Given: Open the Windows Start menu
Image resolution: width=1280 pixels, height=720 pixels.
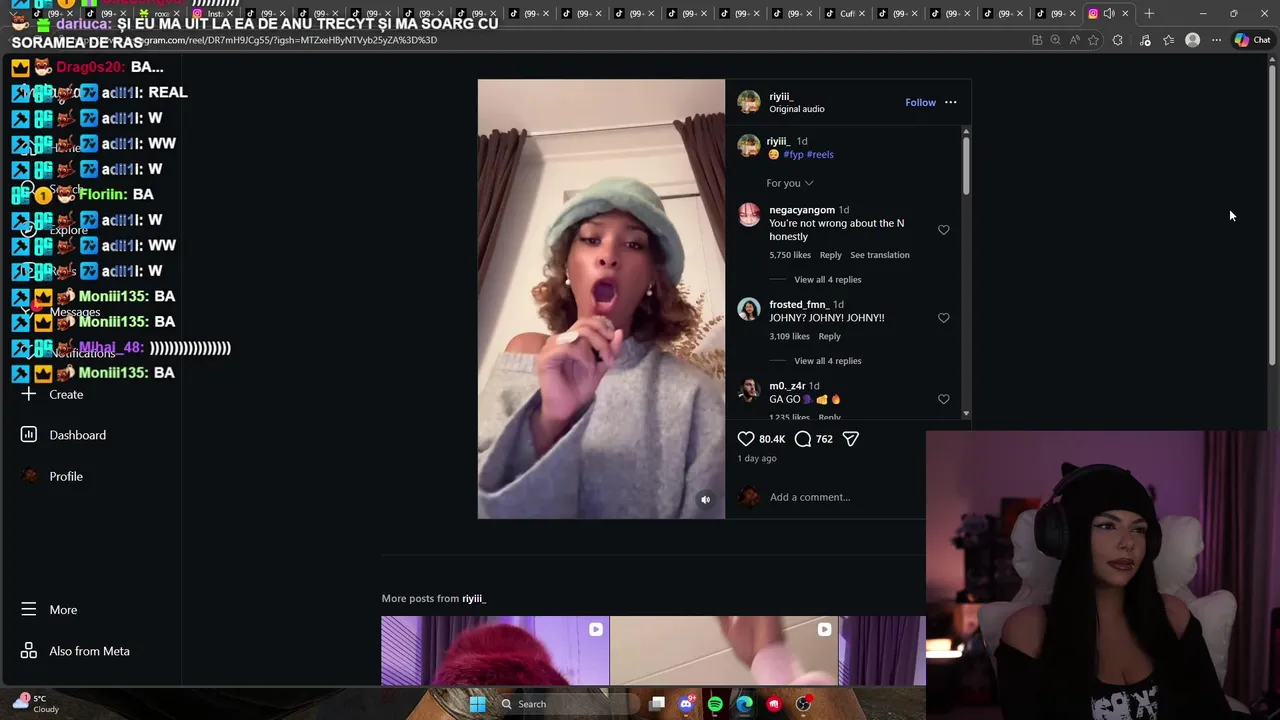Looking at the screenshot, I should pyautogui.click(x=477, y=704).
